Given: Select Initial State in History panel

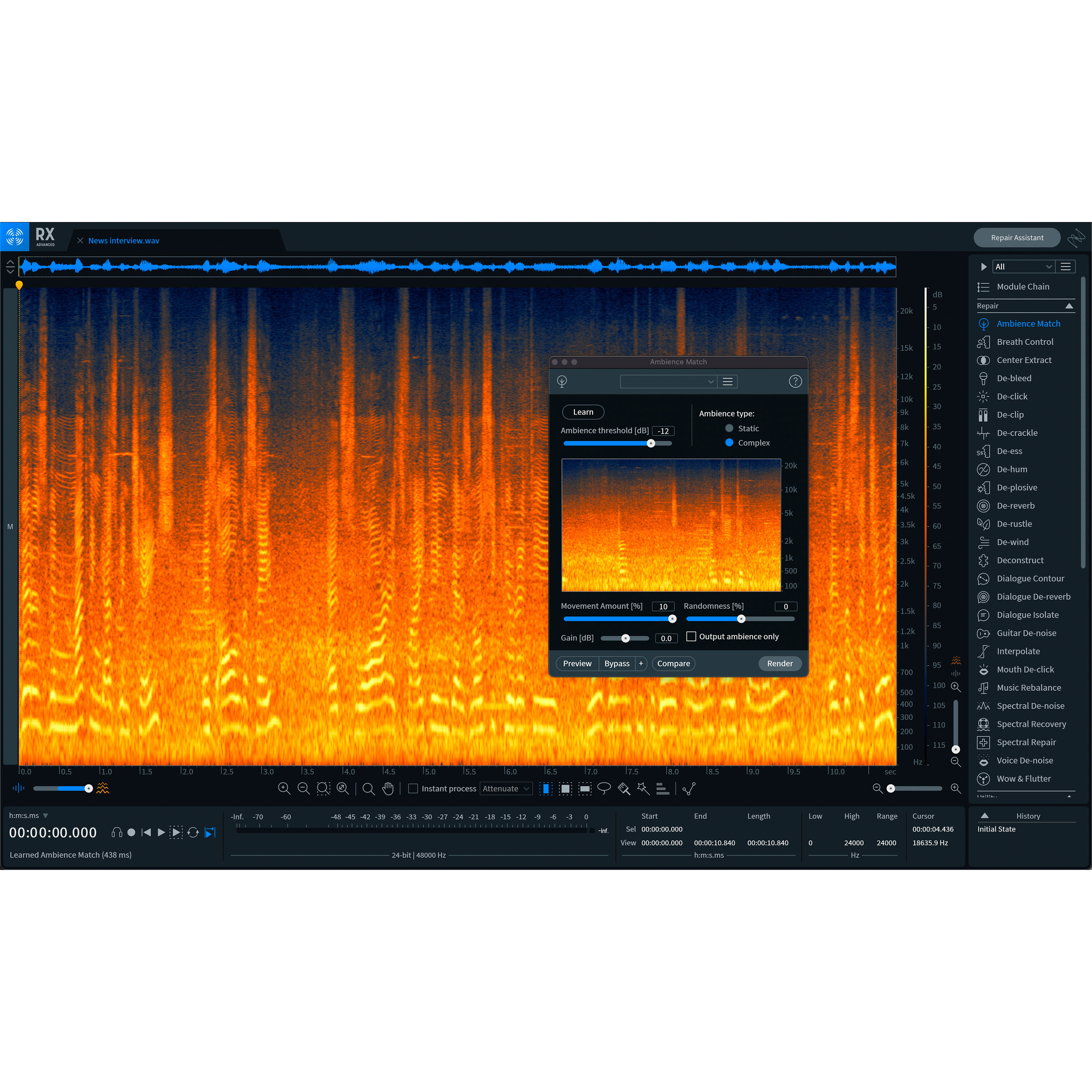Looking at the screenshot, I should [997, 828].
